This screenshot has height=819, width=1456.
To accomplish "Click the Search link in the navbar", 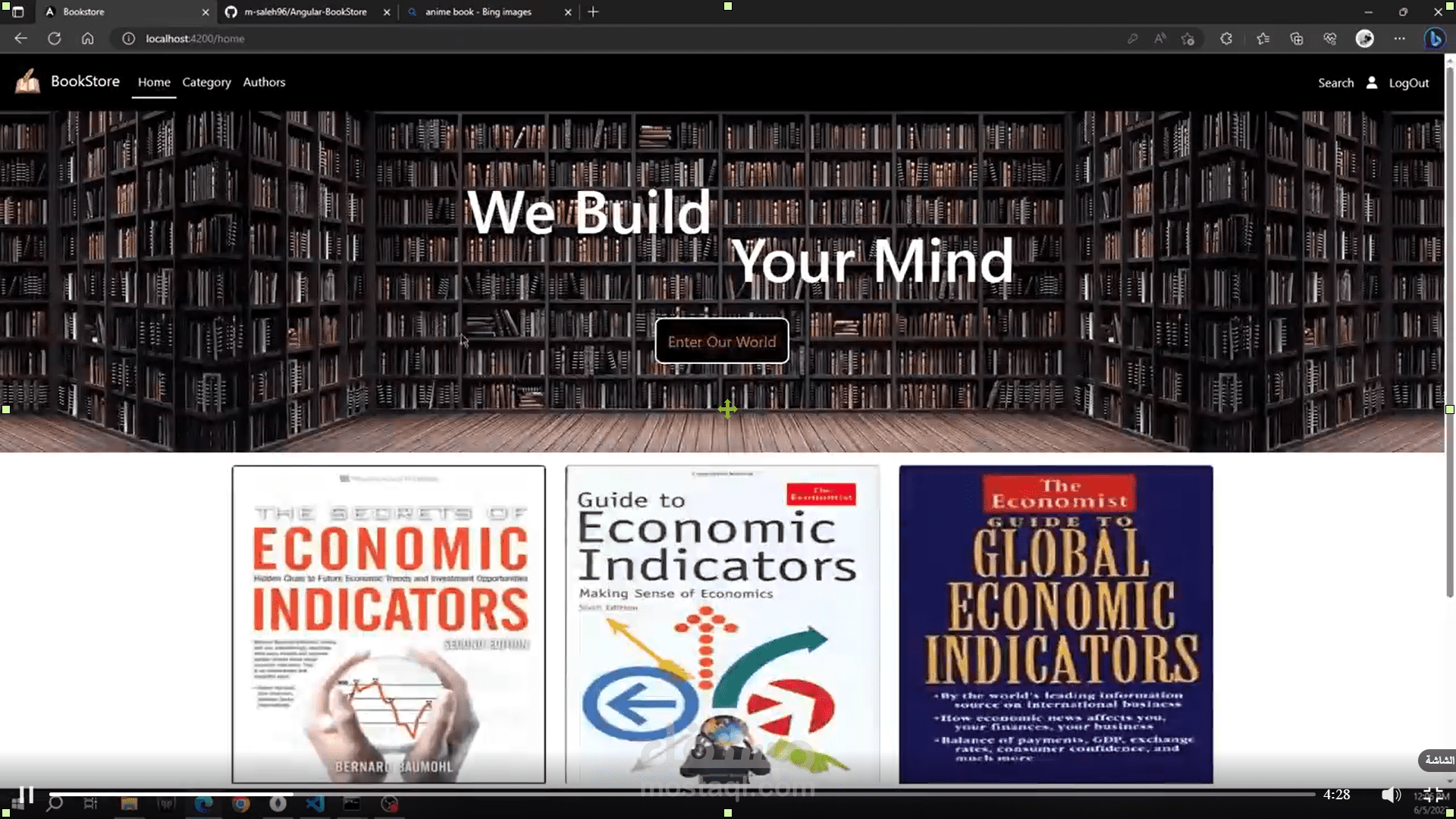I will pyautogui.click(x=1335, y=83).
